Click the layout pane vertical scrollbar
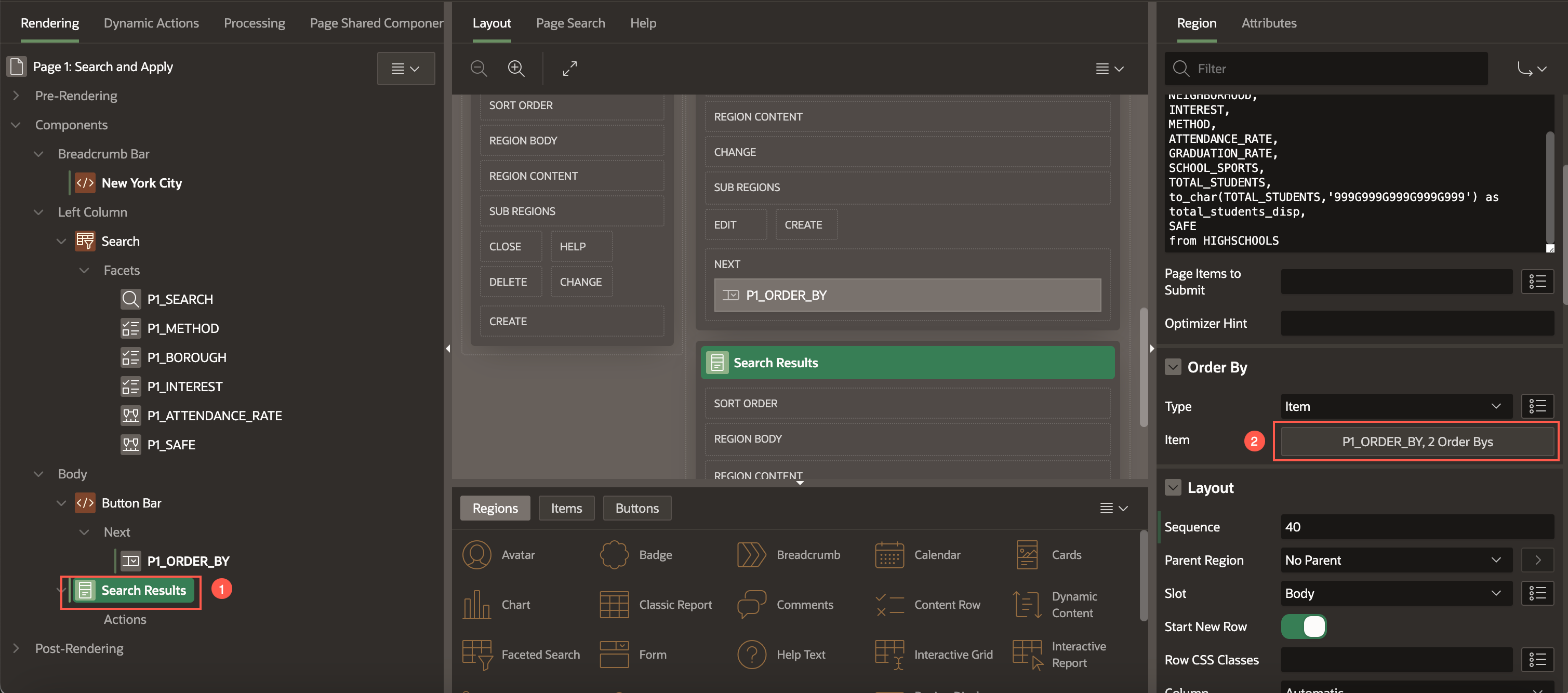 coord(1143,367)
